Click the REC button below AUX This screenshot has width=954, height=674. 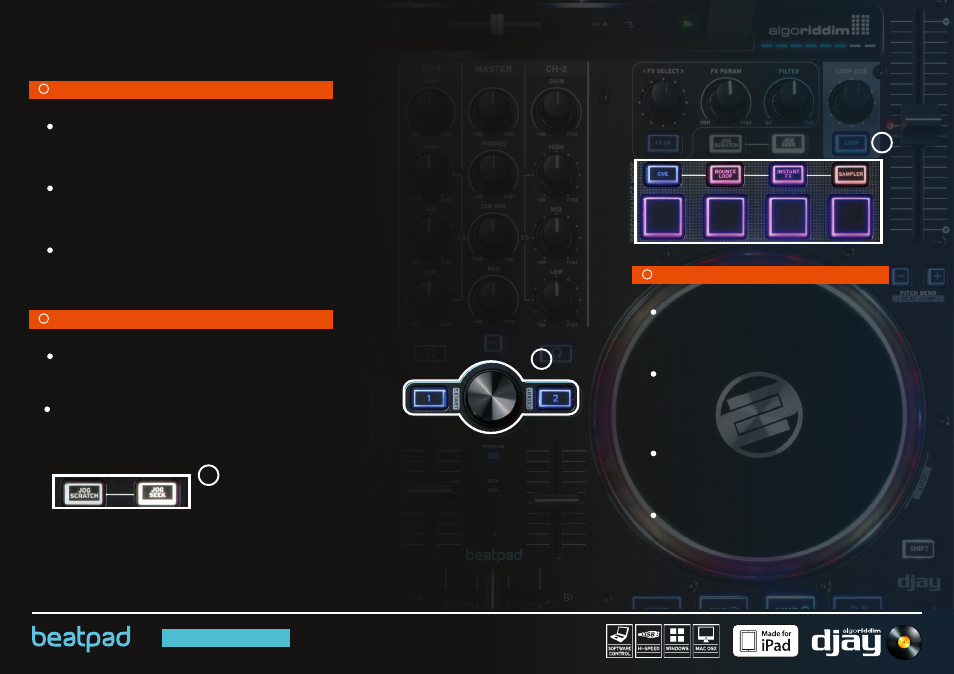pos(493,344)
